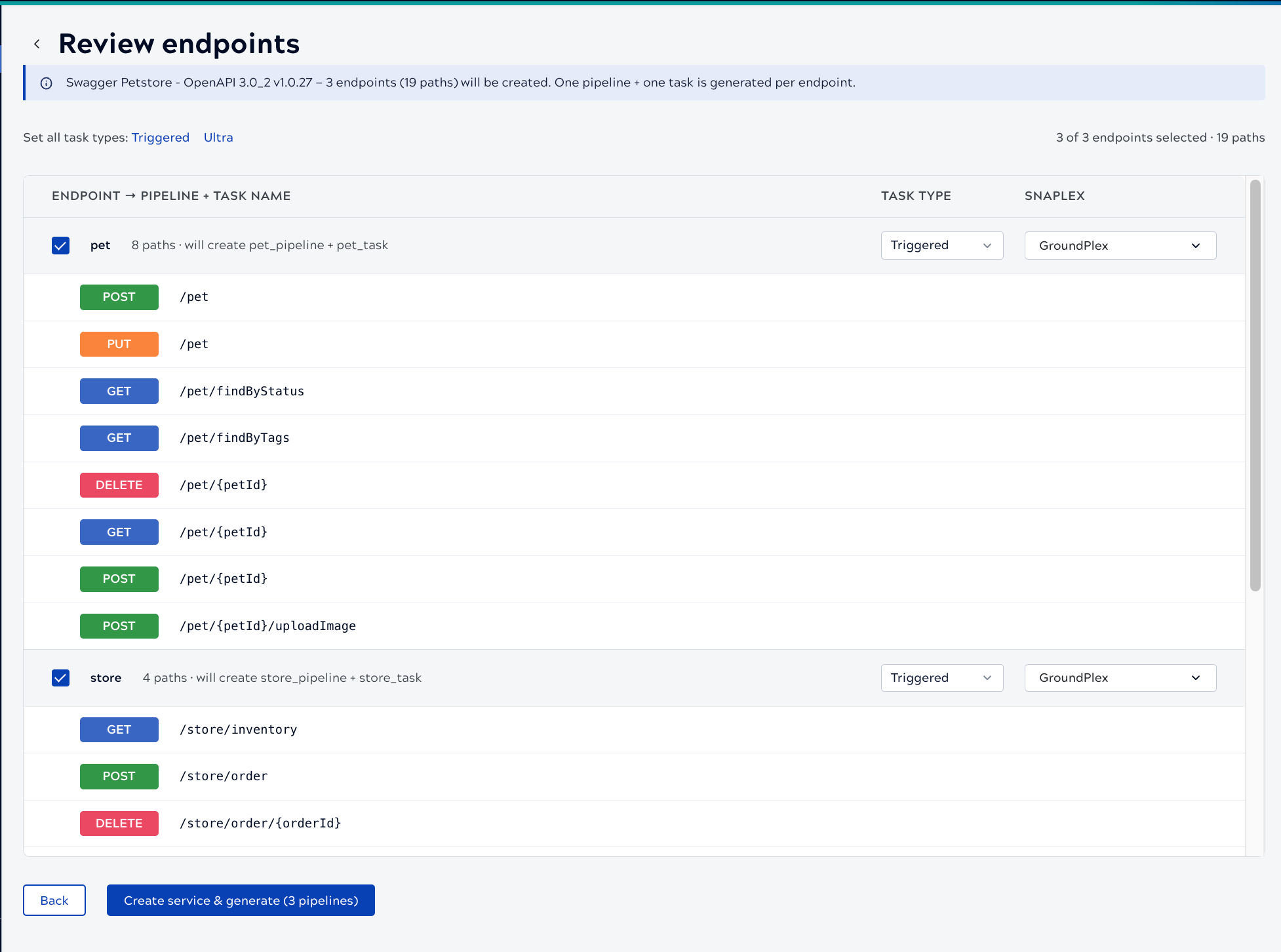Click the info icon in the banner
This screenshot has height=952, width=1281.
(x=47, y=83)
